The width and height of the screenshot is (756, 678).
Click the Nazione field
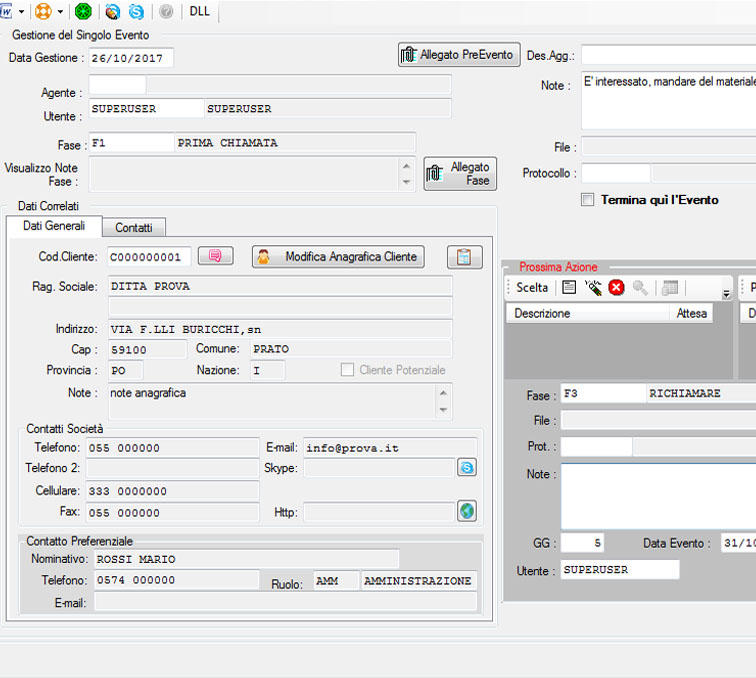(x=268, y=370)
